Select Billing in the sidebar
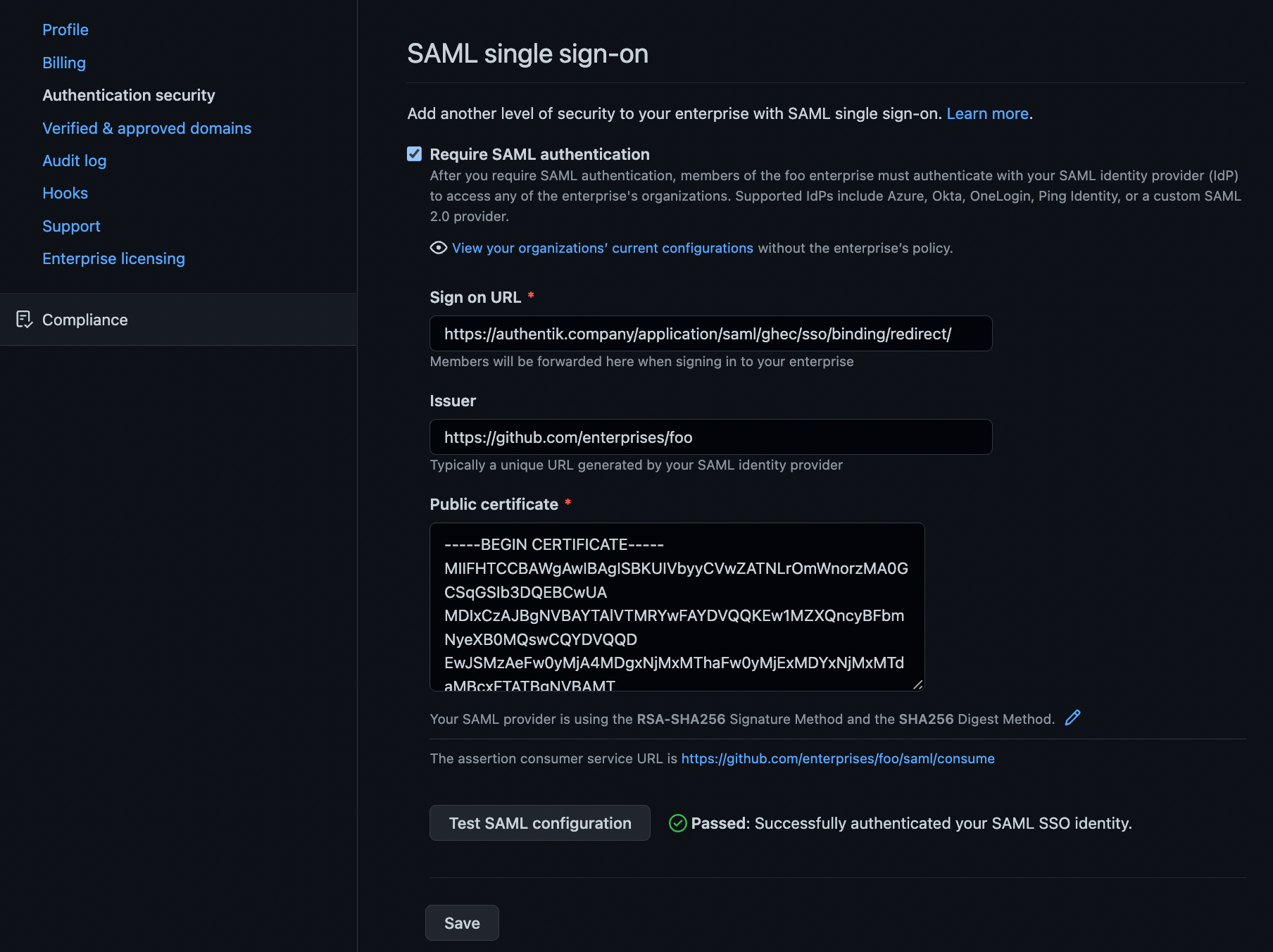 (63, 63)
